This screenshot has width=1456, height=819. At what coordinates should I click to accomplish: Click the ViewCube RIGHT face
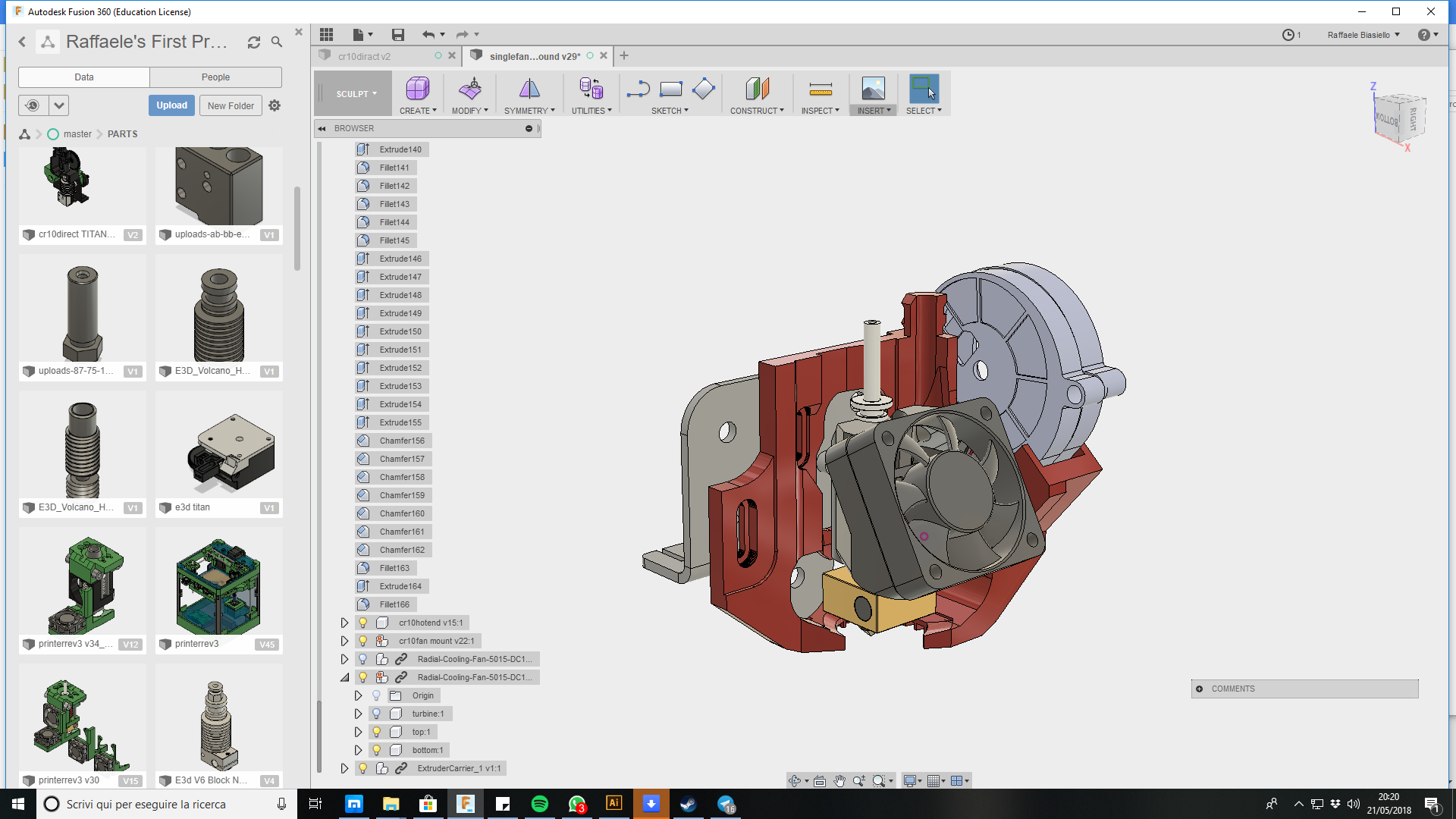pyautogui.click(x=1414, y=119)
